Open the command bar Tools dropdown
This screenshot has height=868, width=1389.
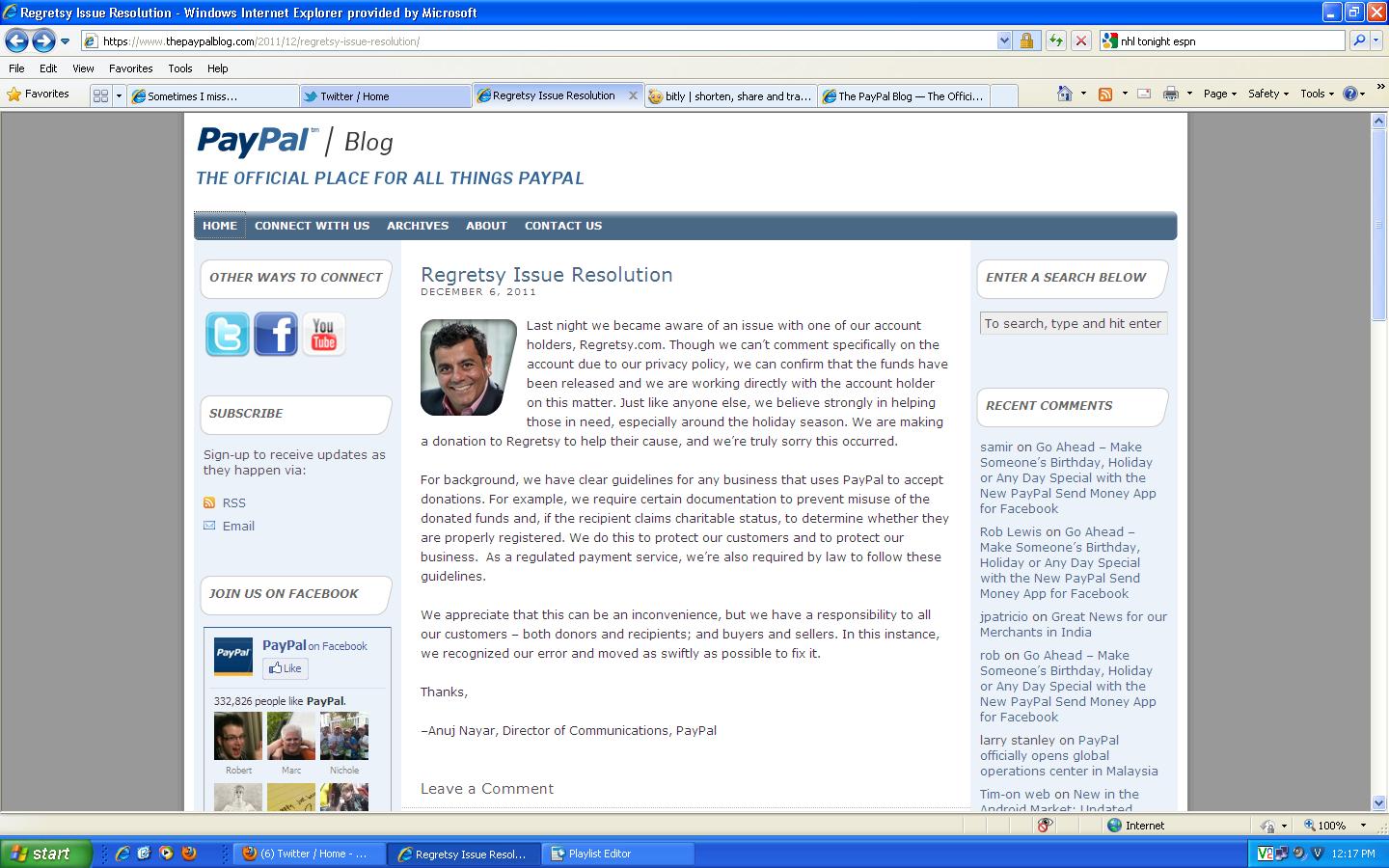pos(1317,94)
